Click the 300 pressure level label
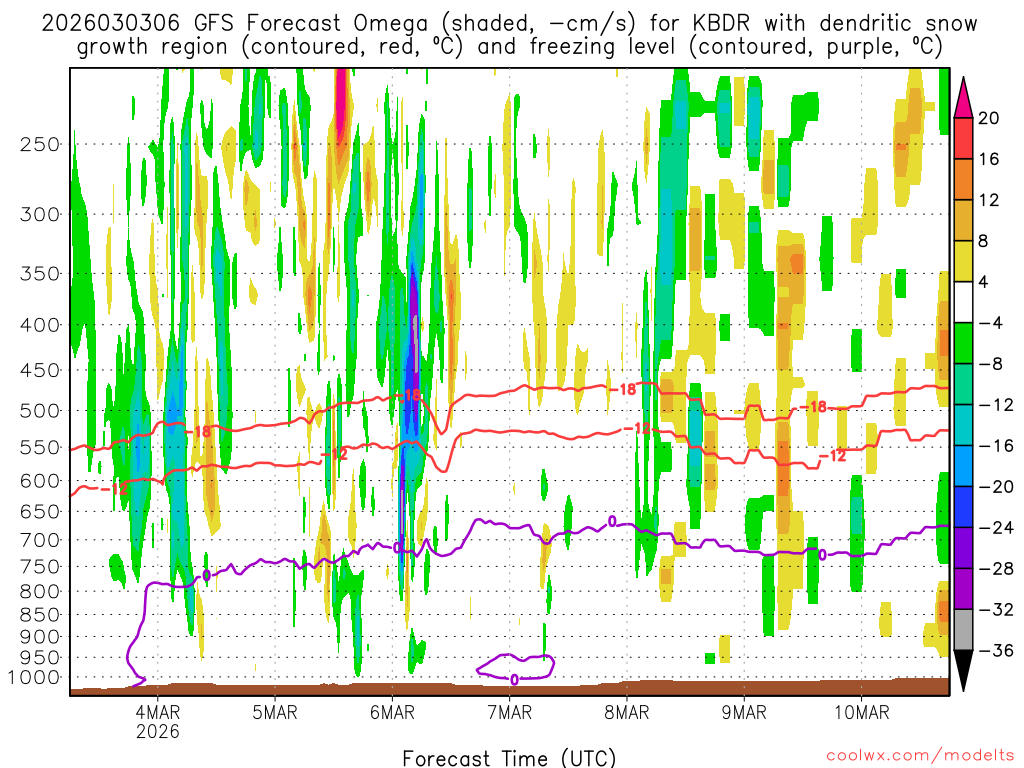Viewport: 1024px width, 768px height. (x=40, y=214)
